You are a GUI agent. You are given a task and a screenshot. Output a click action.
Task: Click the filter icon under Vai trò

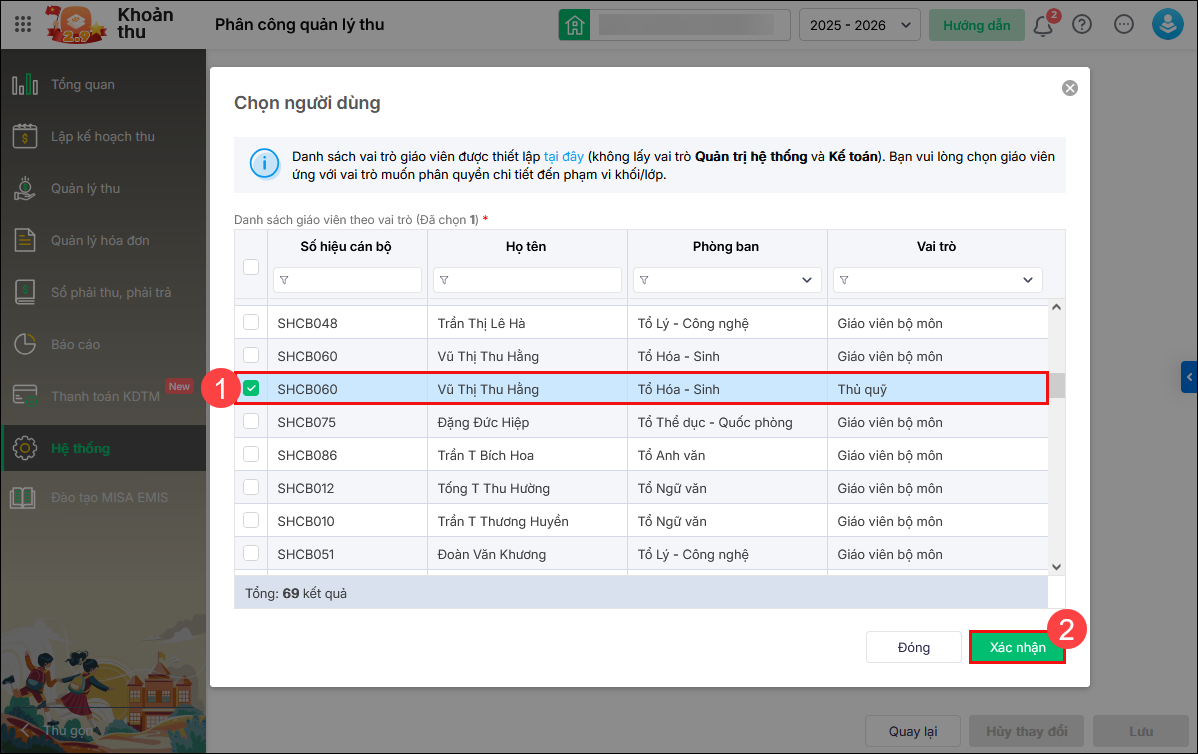tap(844, 280)
